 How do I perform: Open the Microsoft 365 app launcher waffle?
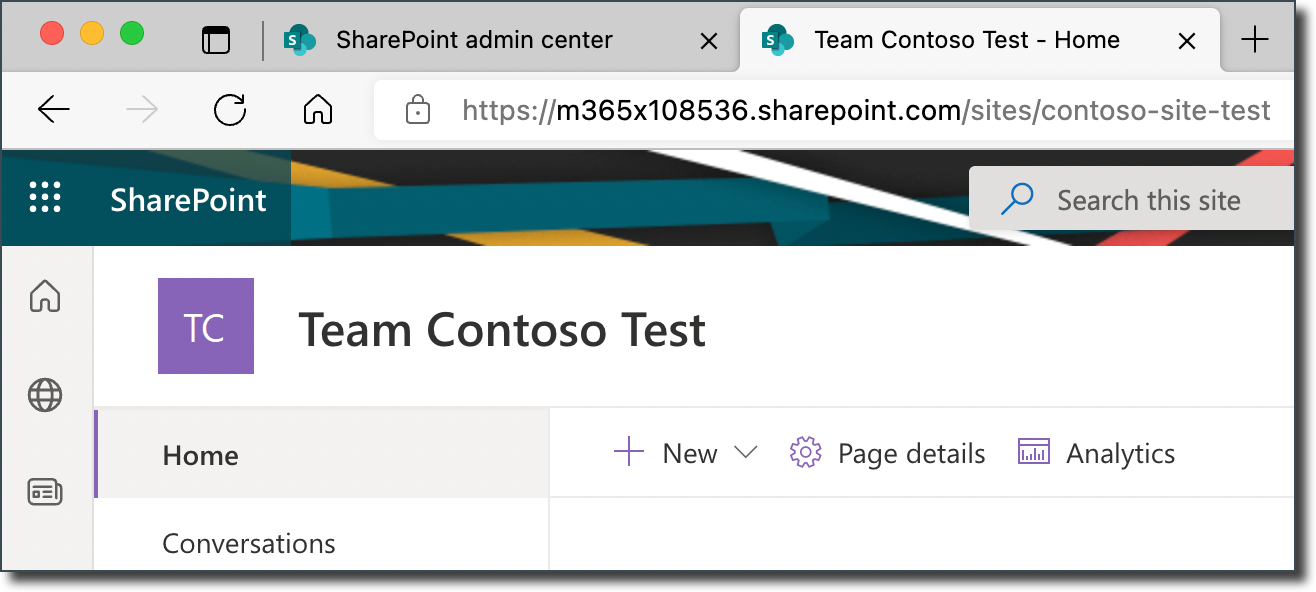click(44, 197)
